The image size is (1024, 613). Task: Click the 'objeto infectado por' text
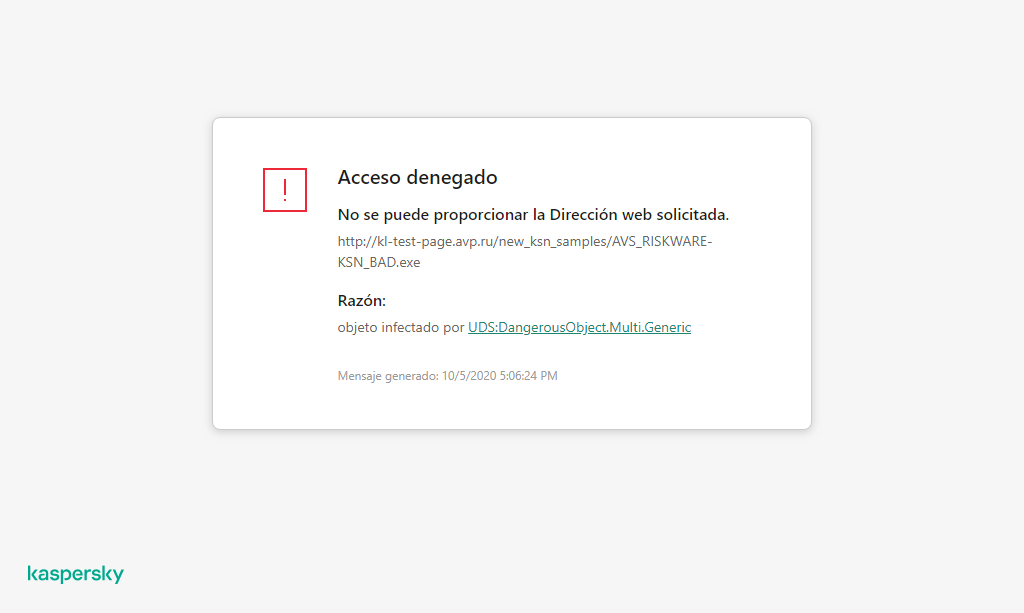click(x=401, y=327)
